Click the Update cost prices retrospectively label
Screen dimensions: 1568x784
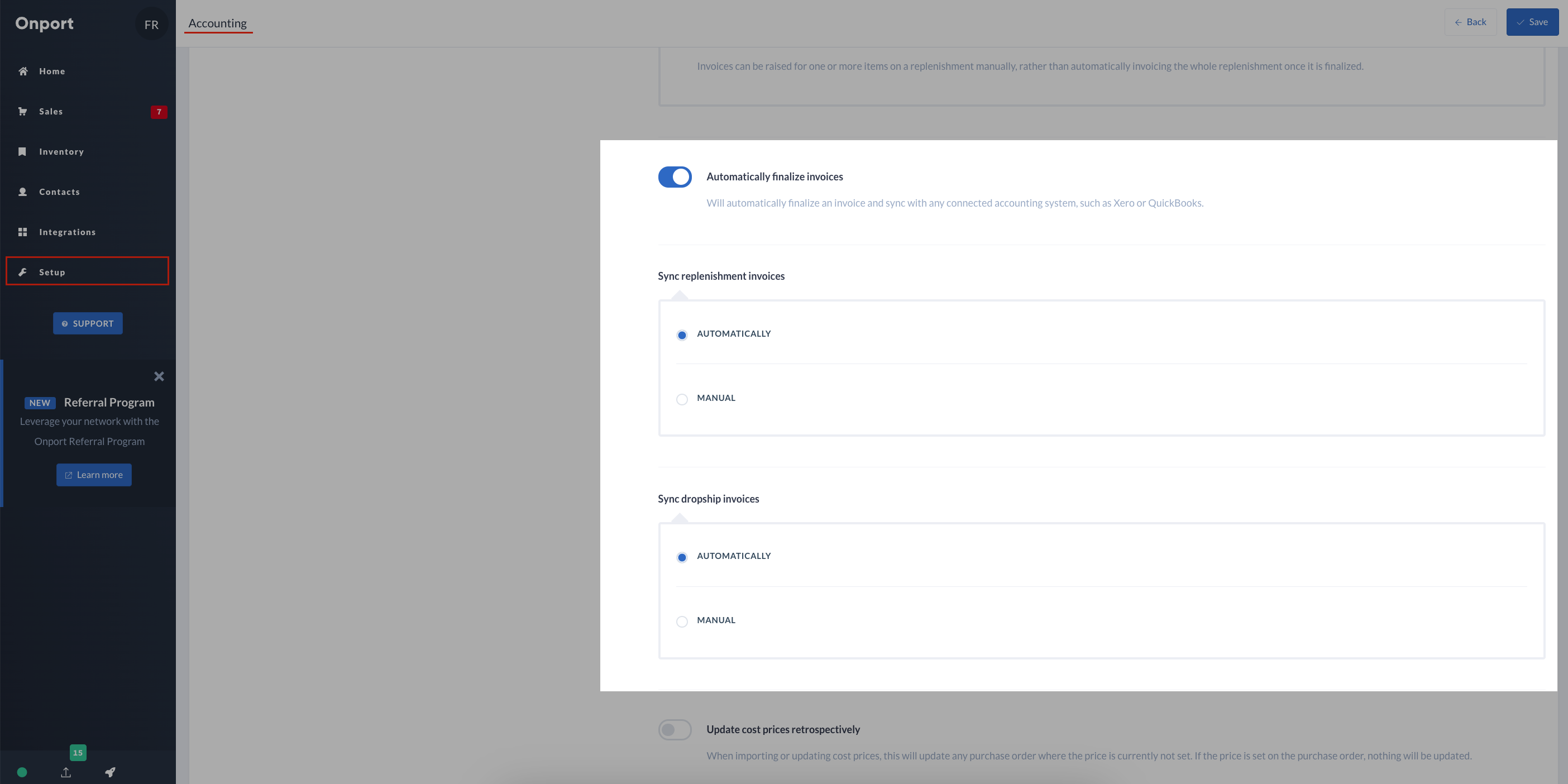783,729
